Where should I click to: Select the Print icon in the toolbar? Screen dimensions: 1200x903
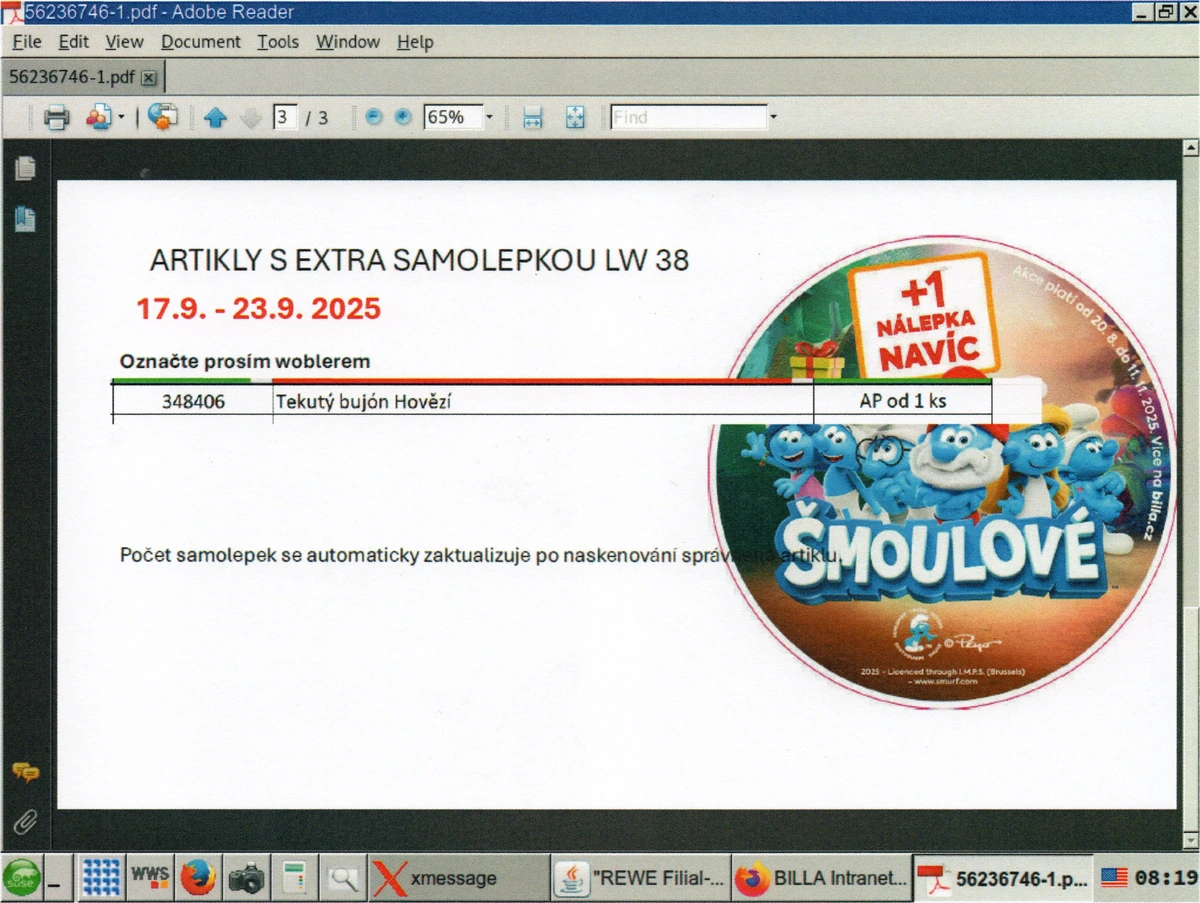57,117
